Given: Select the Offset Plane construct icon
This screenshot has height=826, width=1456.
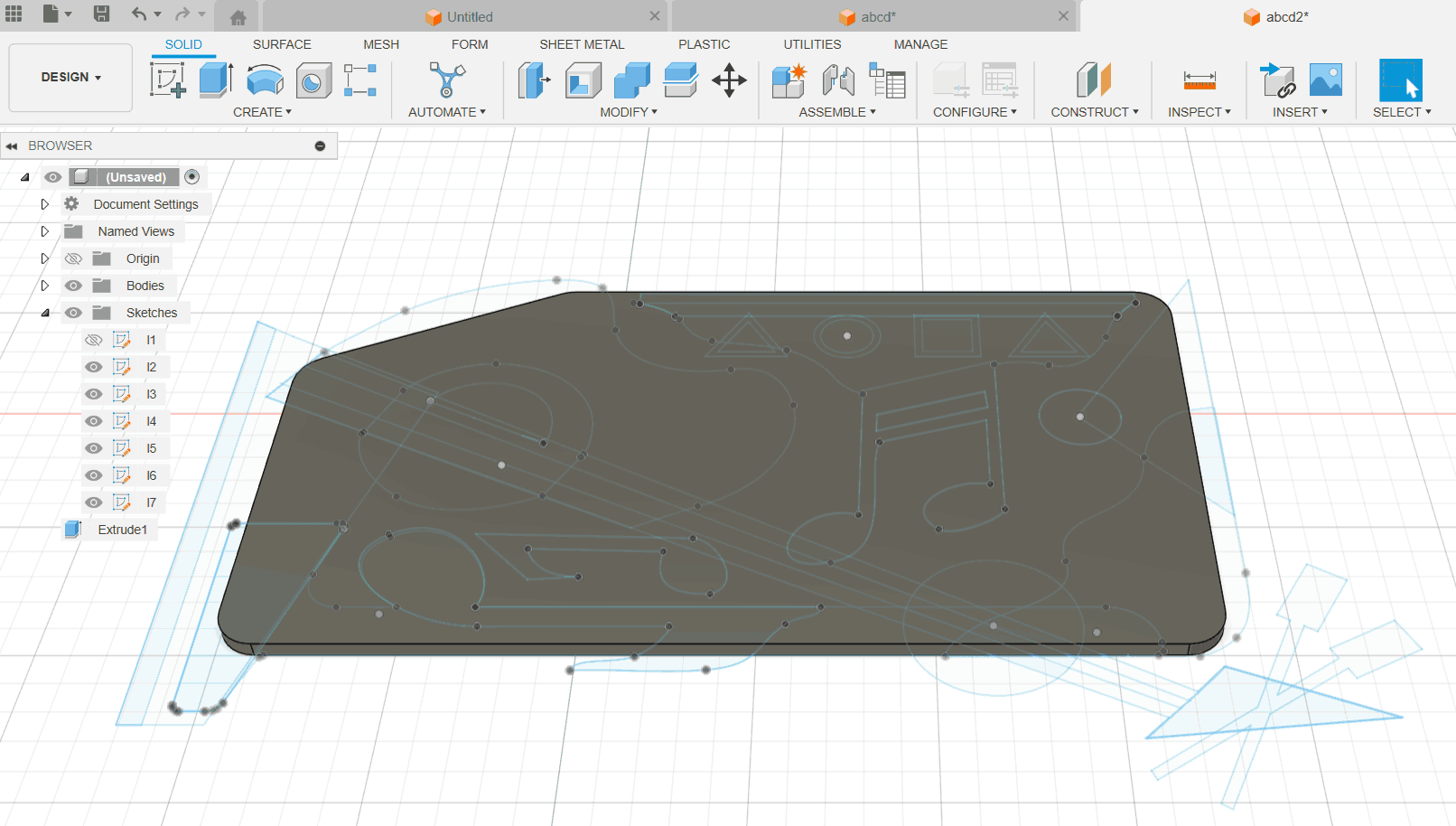Looking at the screenshot, I should [1094, 80].
